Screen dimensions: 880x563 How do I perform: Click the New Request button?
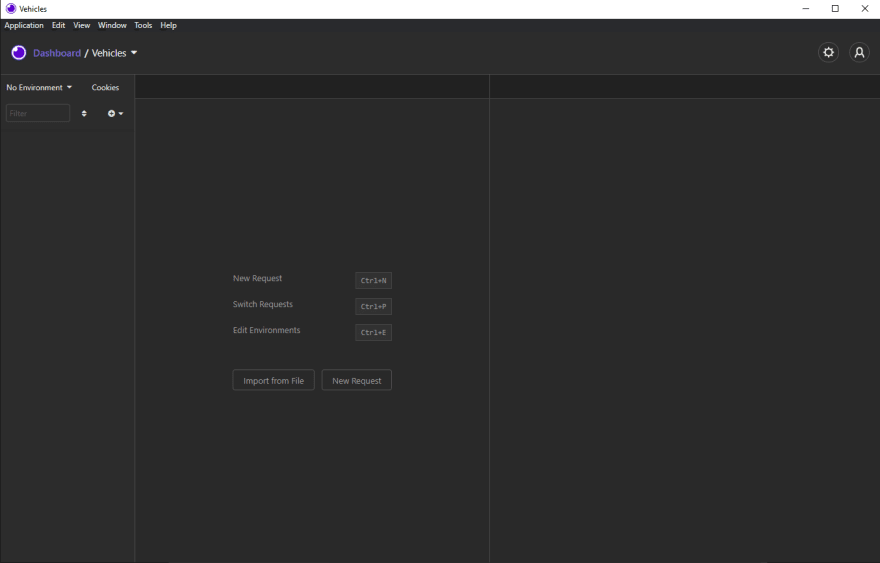pyautogui.click(x=356, y=380)
